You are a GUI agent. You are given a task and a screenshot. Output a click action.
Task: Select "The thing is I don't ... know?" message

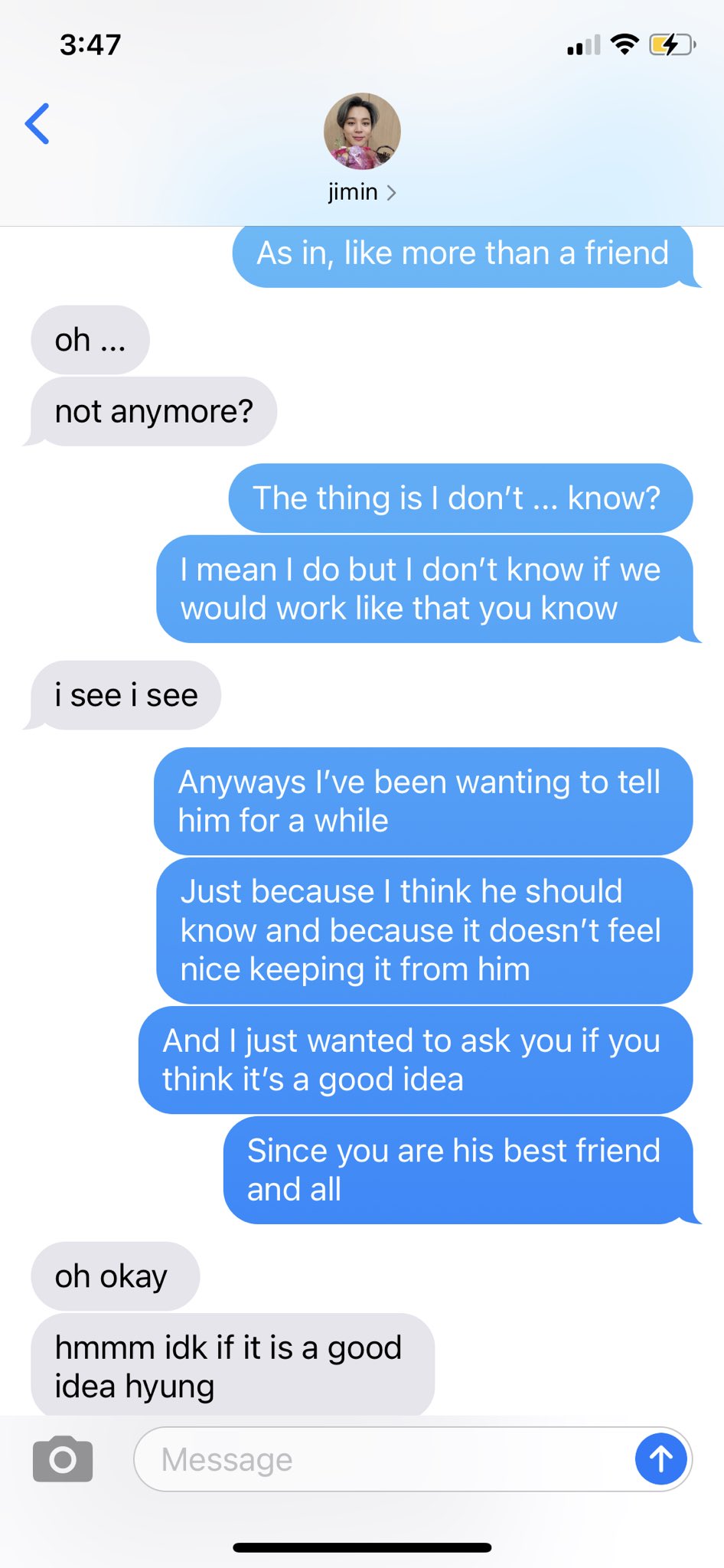(x=460, y=498)
